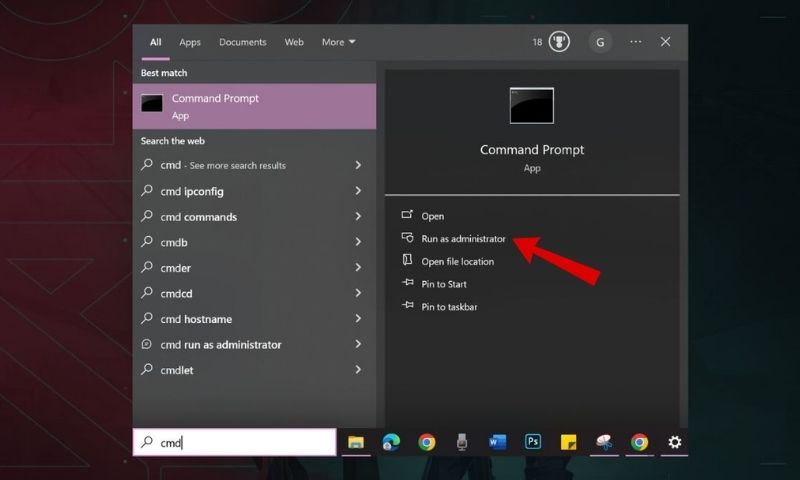This screenshot has height=480, width=800.
Task: Open the three-dots options menu
Action: 635,42
